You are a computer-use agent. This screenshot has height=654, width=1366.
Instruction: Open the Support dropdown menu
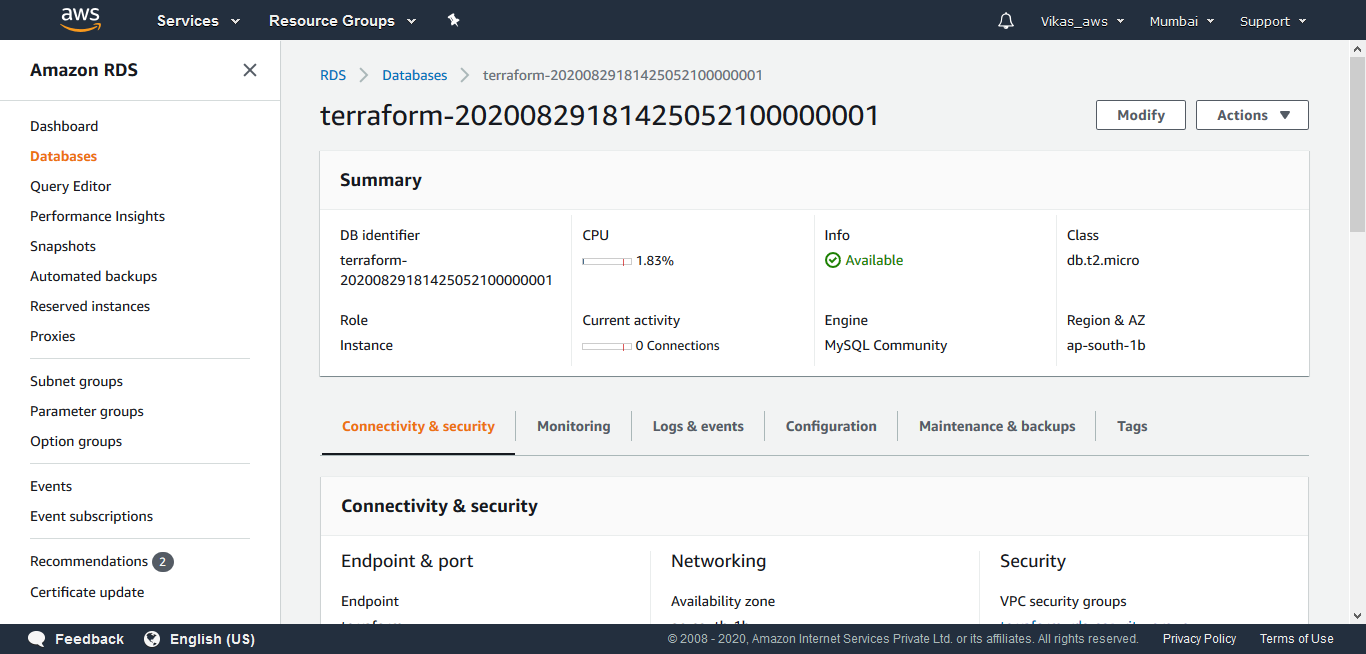tap(1273, 21)
